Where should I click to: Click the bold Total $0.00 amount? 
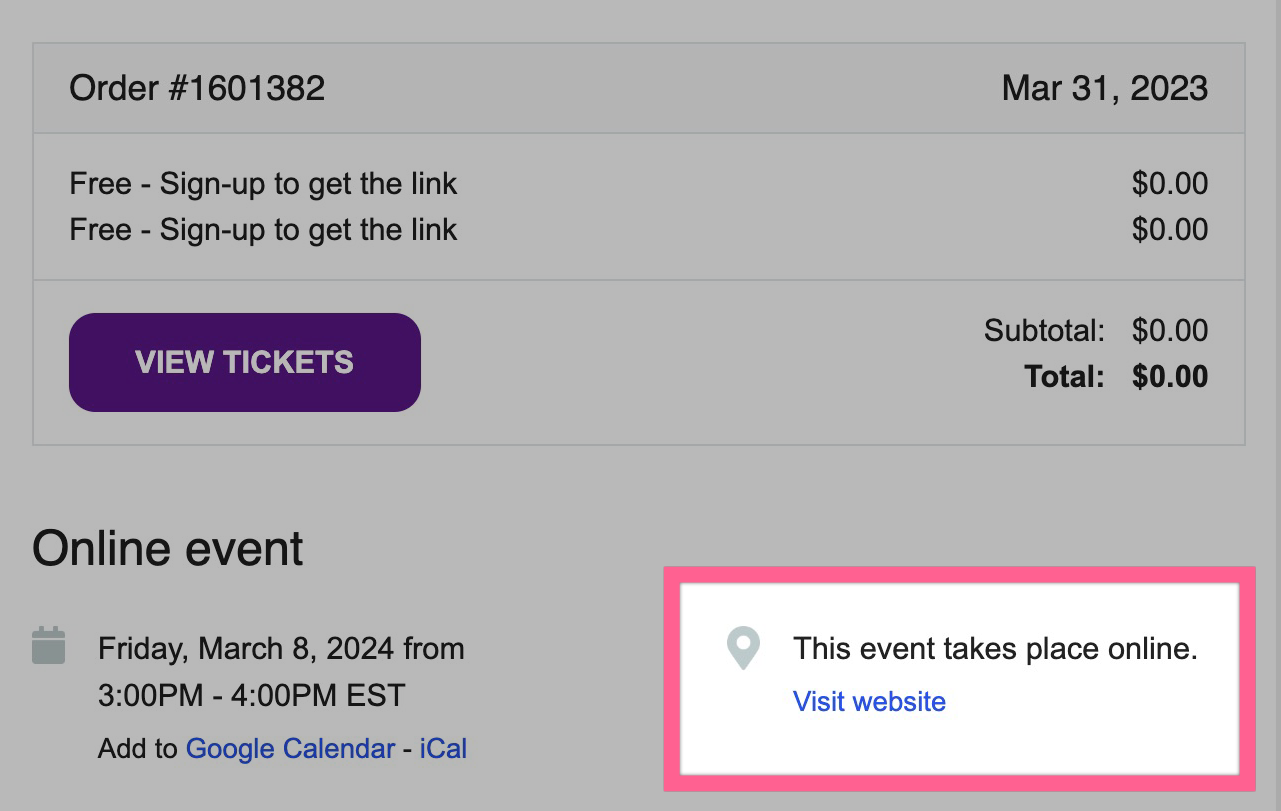point(1169,377)
